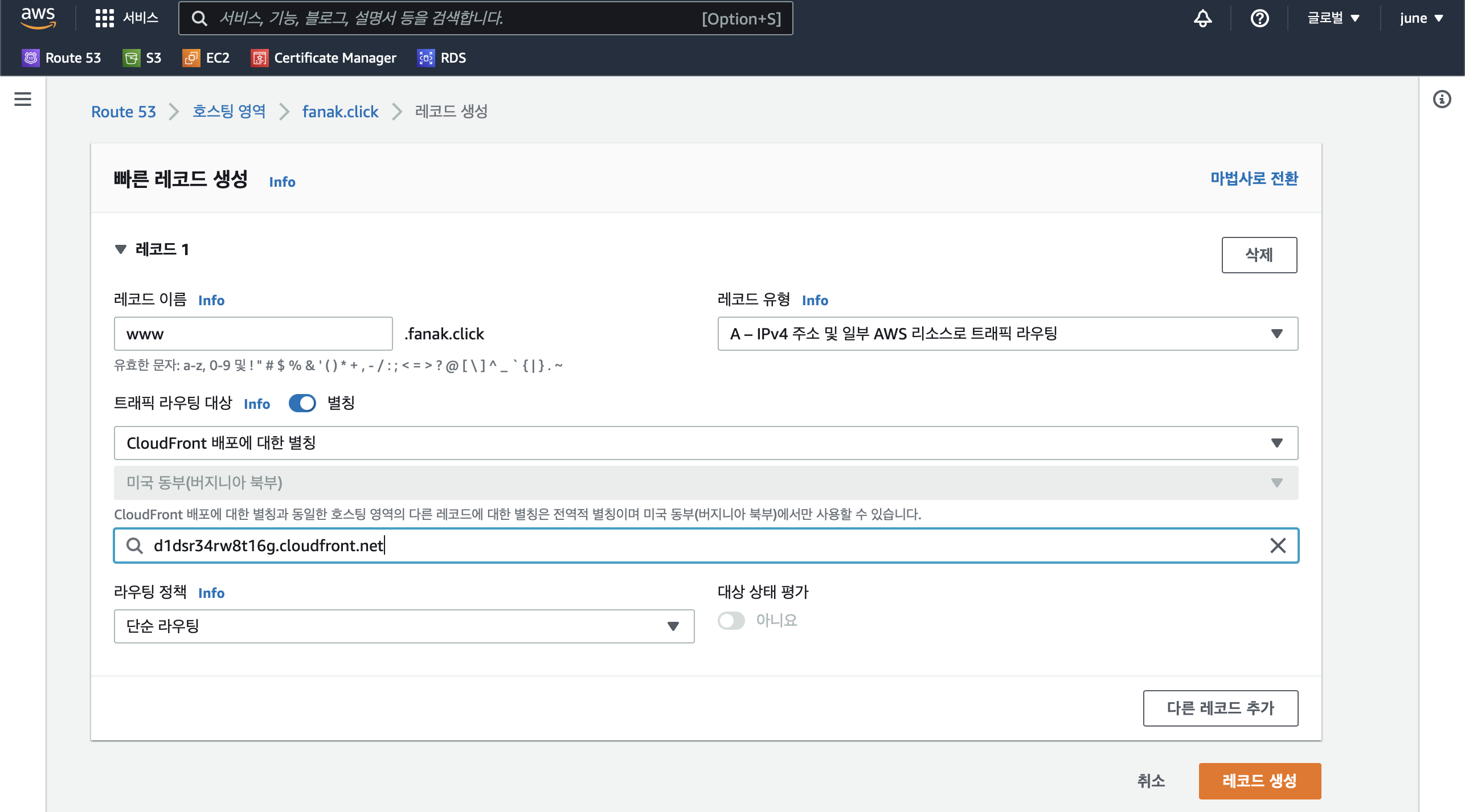
Task: Focus the record name field containing www
Action: (253, 334)
